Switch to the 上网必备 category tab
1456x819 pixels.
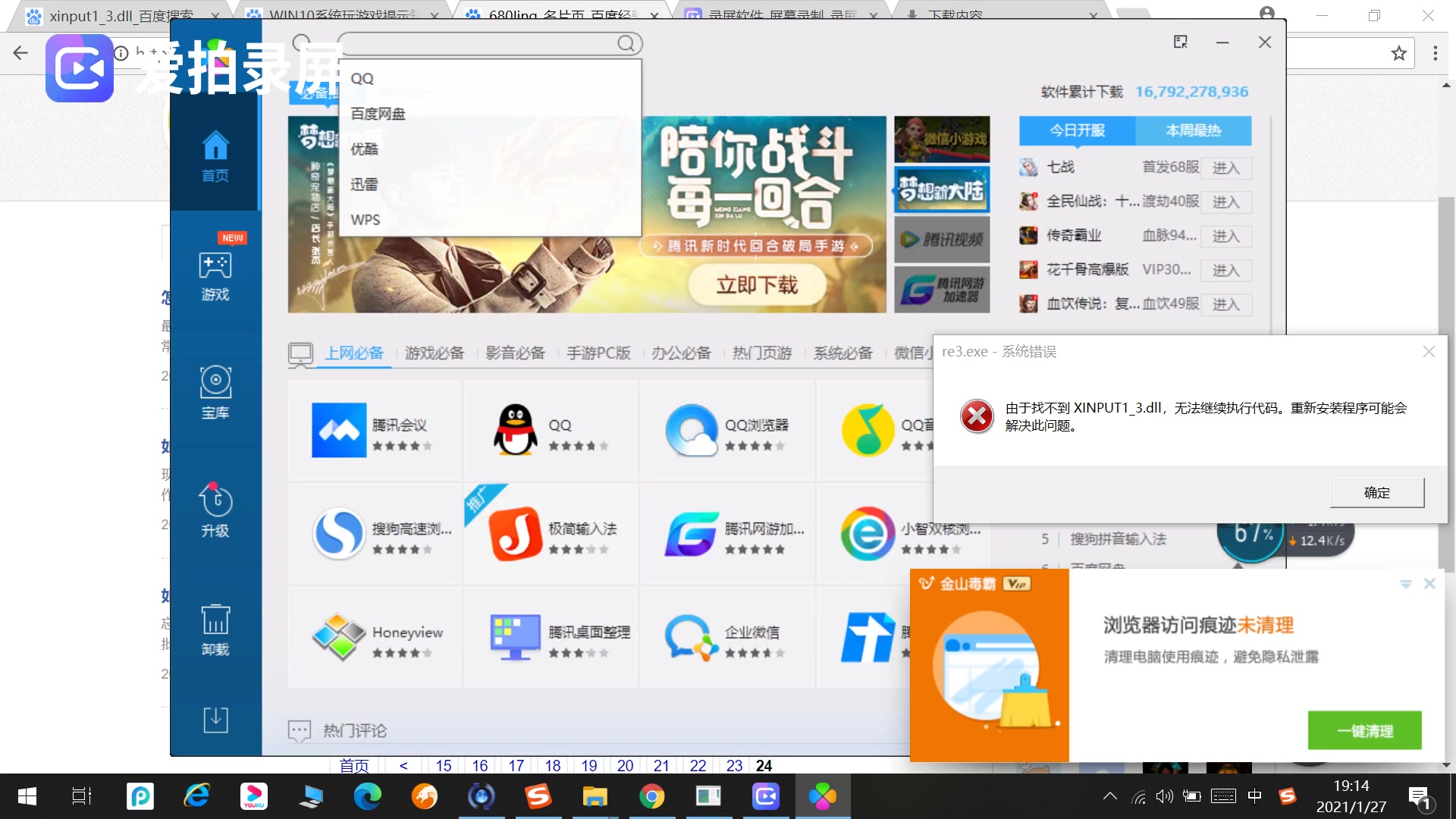(x=354, y=353)
